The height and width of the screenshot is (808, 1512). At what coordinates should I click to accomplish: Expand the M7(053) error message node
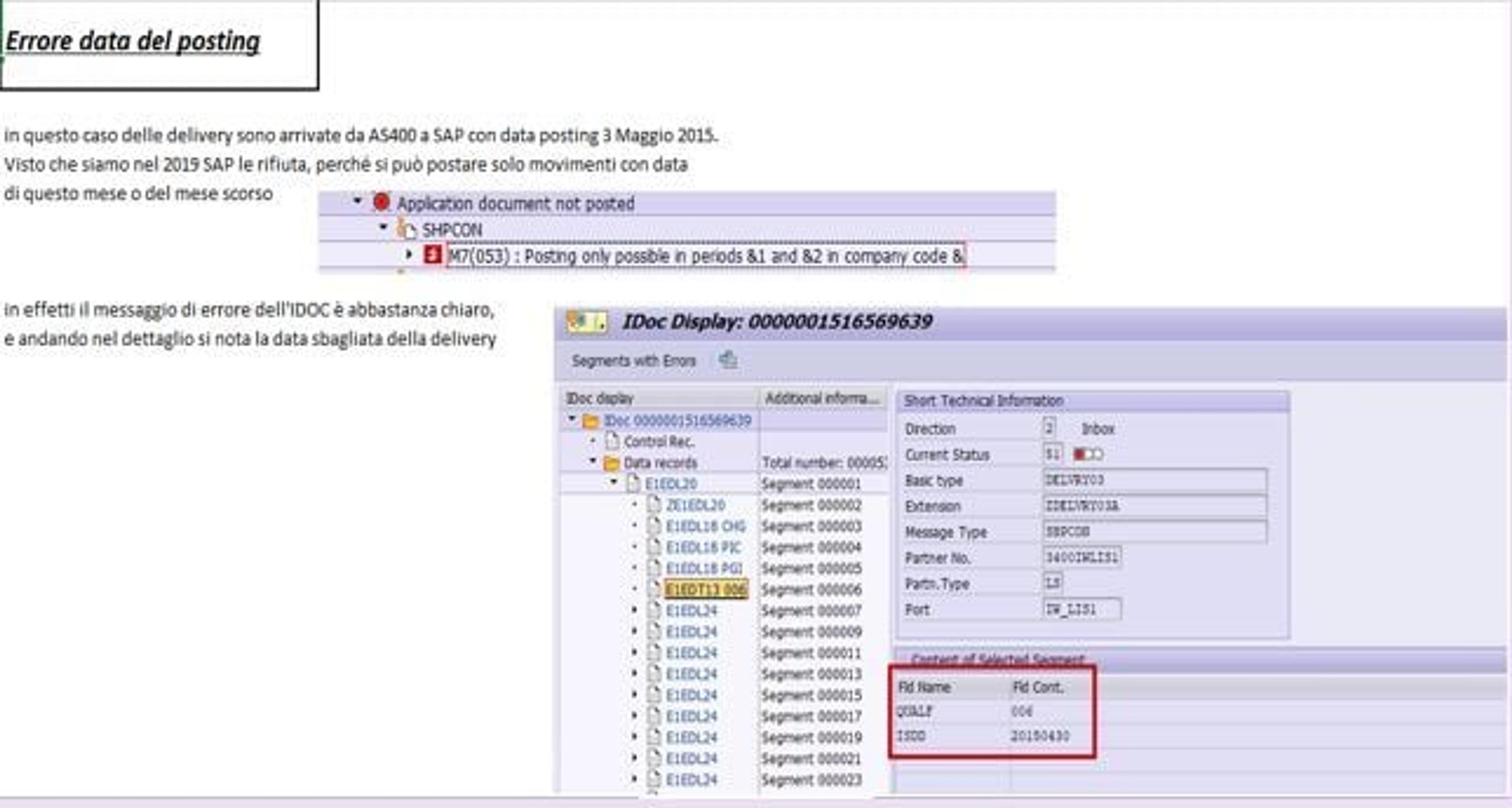pos(409,254)
